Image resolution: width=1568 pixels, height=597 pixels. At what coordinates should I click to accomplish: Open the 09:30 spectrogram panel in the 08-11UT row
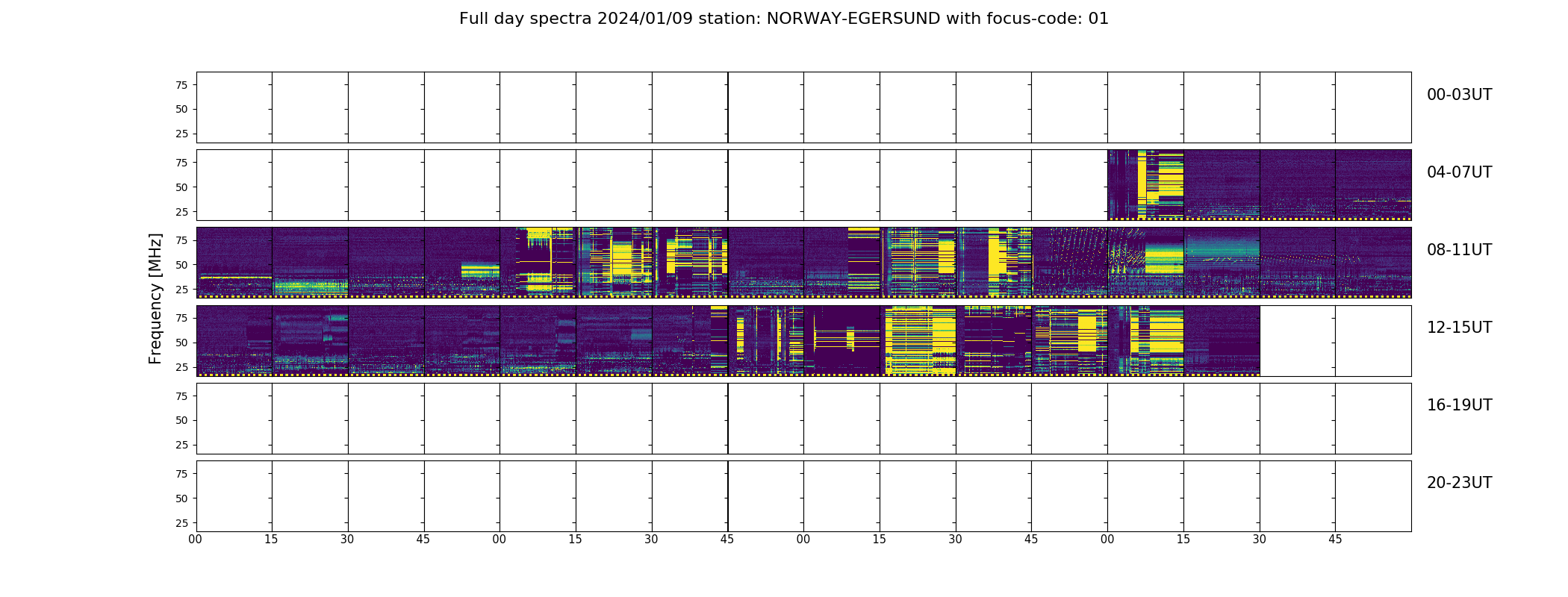(x=690, y=263)
